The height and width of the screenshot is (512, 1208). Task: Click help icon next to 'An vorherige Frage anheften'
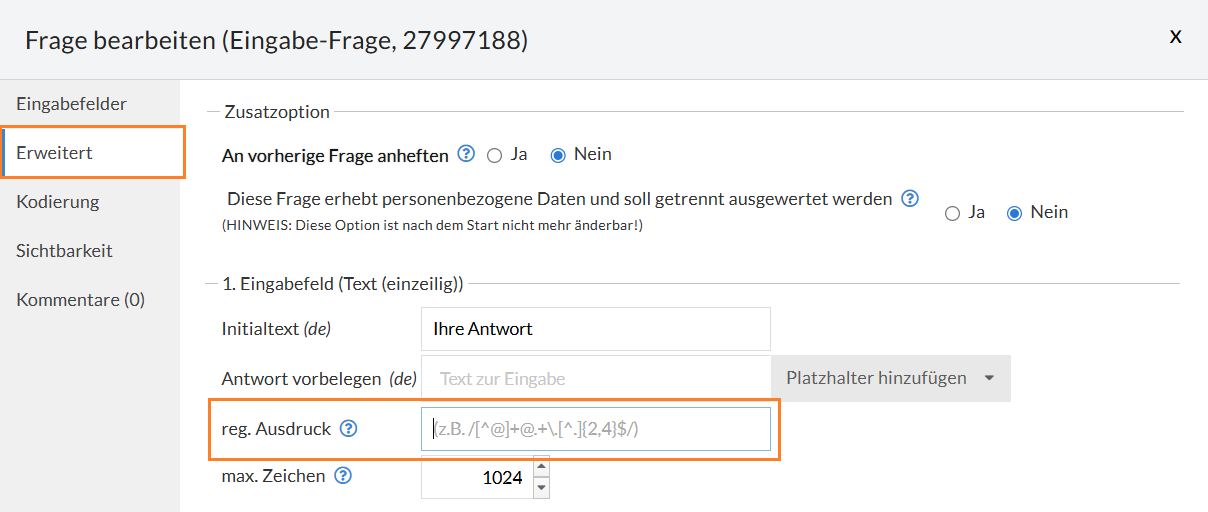click(466, 155)
